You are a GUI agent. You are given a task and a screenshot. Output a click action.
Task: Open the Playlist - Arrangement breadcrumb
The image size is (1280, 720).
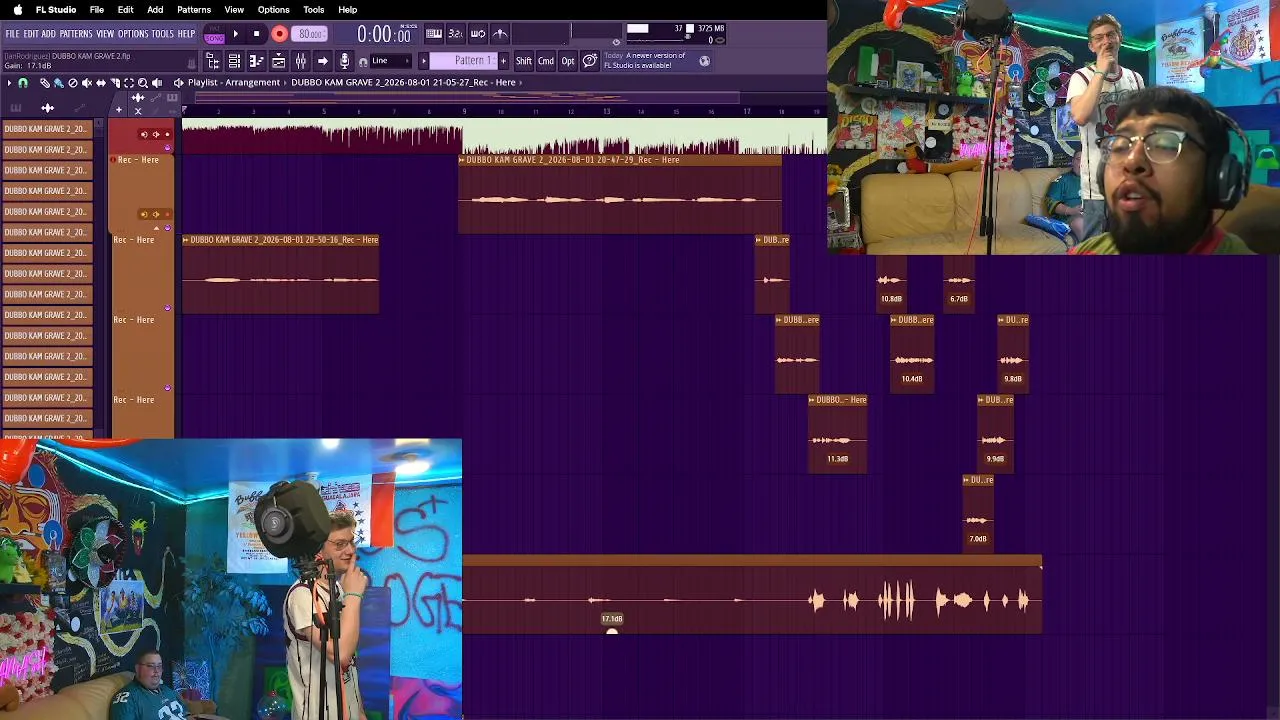tap(234, 83)
